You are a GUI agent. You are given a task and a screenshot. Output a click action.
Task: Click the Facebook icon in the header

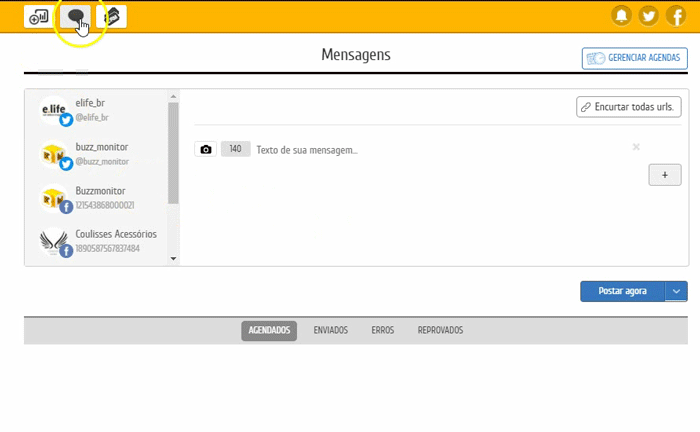tap(676, 16)
